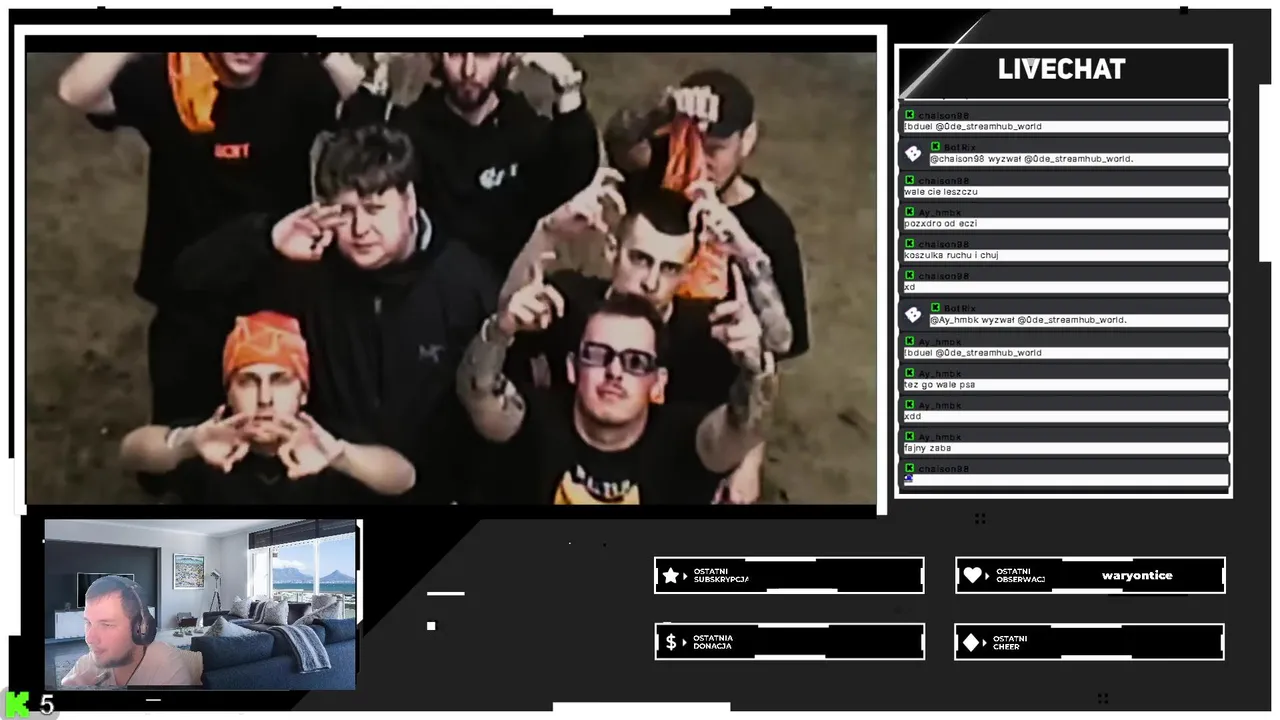This screenshot has height=720, width=1280.
Task: Click the chat message 'xdd'
Action: click(x=913, y=416)
